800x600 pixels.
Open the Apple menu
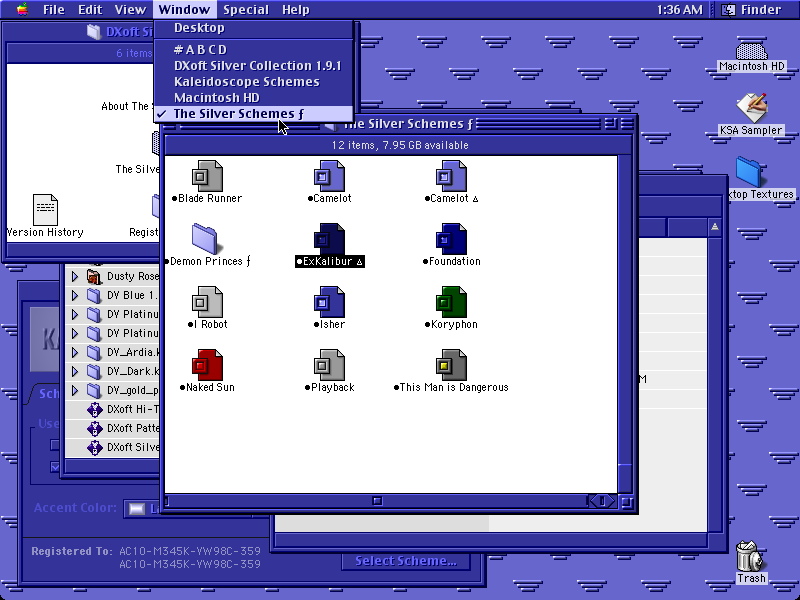click(x=22, y=10)
